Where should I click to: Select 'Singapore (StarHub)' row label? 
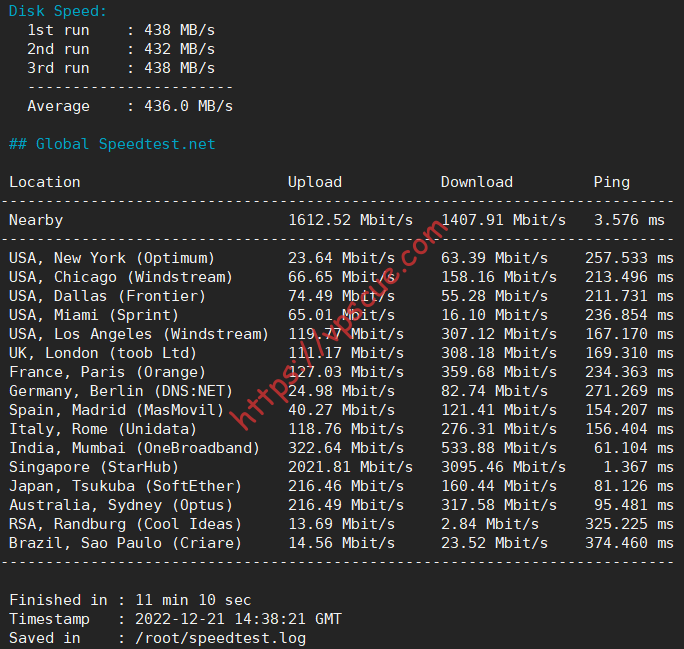pos(94,467)
